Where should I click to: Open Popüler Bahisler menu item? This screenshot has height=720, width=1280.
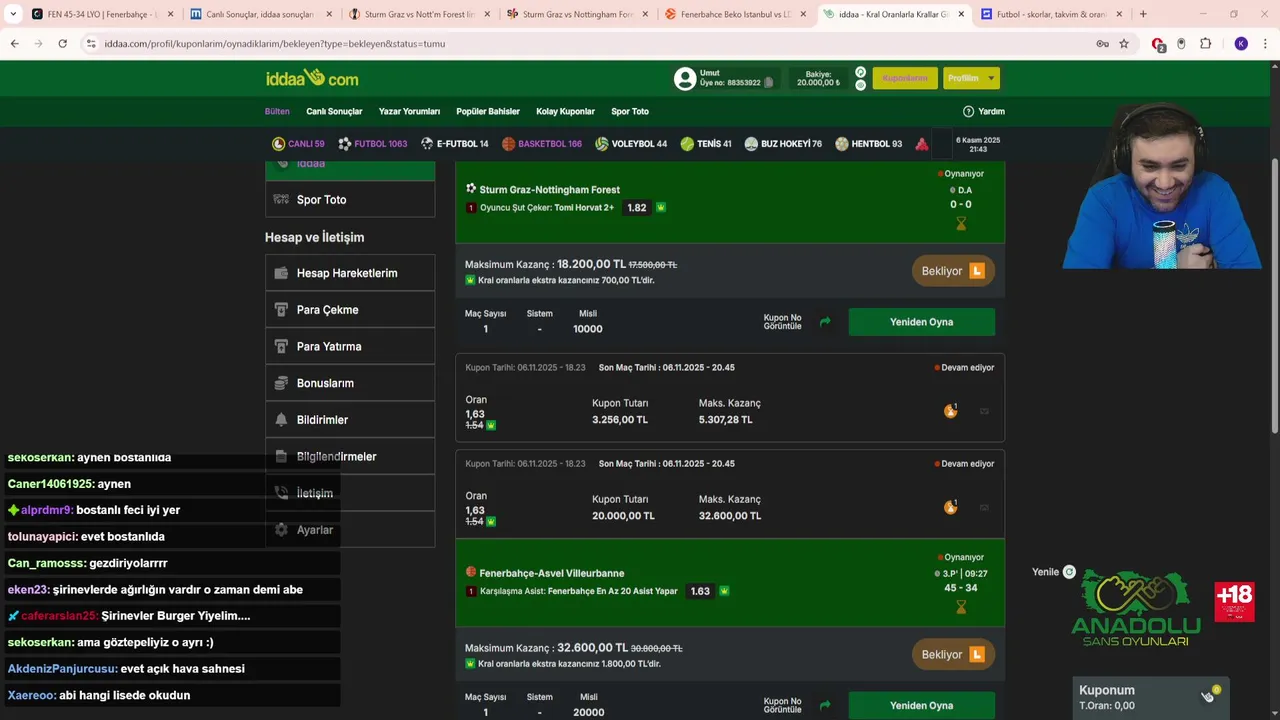point(488,111)
